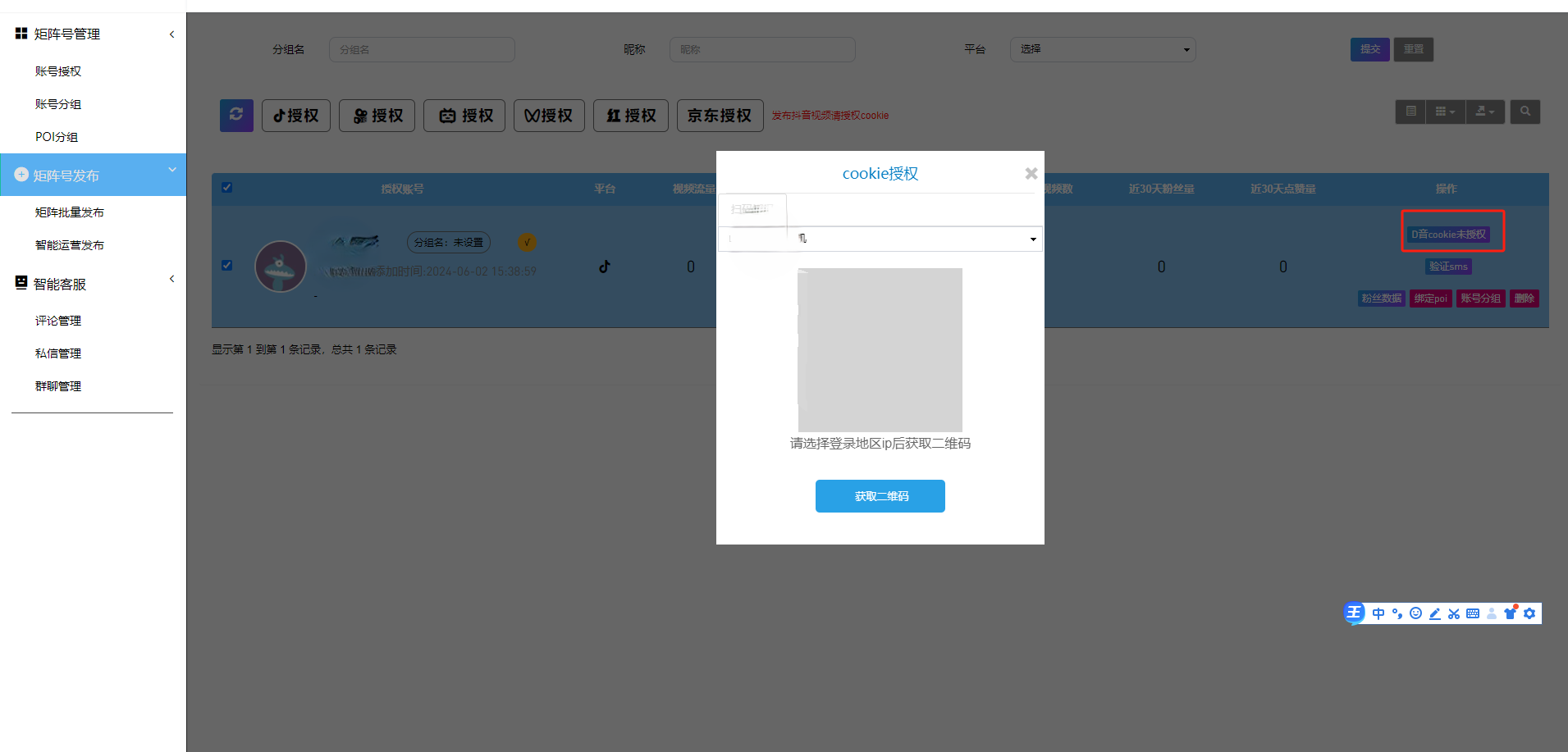Viewport: 1568px width, 752px height.
Task: Click the 近30天粉丝量 column header
Action: [x=1161, y=189]
